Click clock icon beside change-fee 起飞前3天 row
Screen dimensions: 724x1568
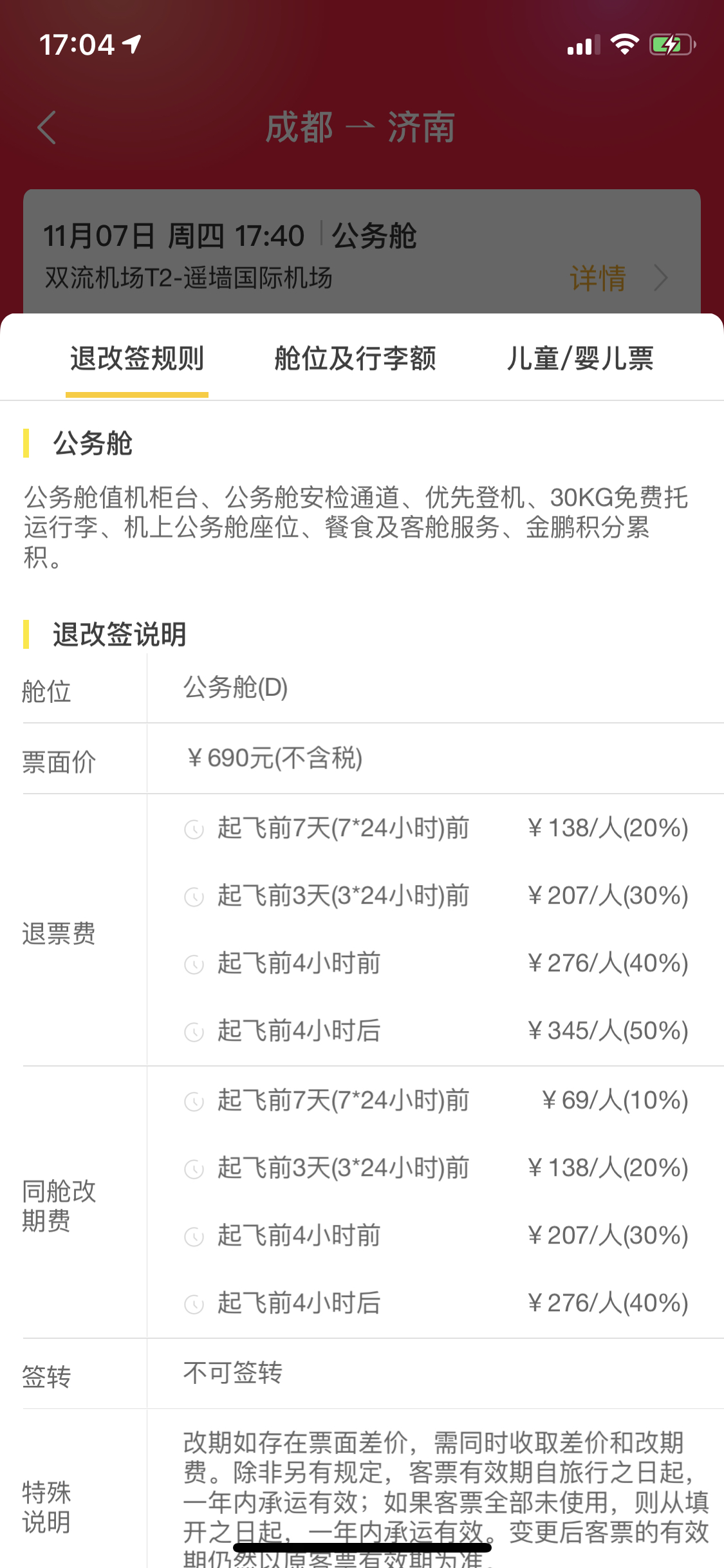tap(194, 1169)
